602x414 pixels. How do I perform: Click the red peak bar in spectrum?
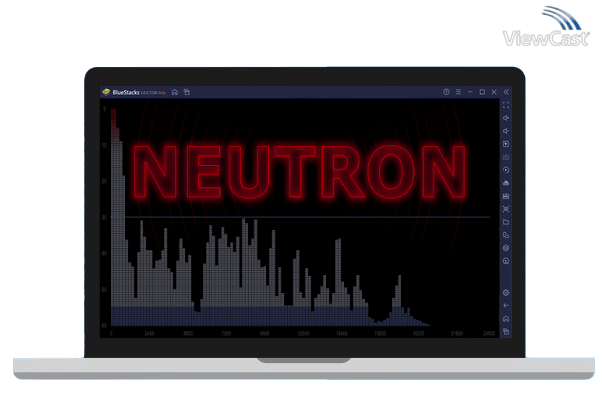(x=114, y=124)
